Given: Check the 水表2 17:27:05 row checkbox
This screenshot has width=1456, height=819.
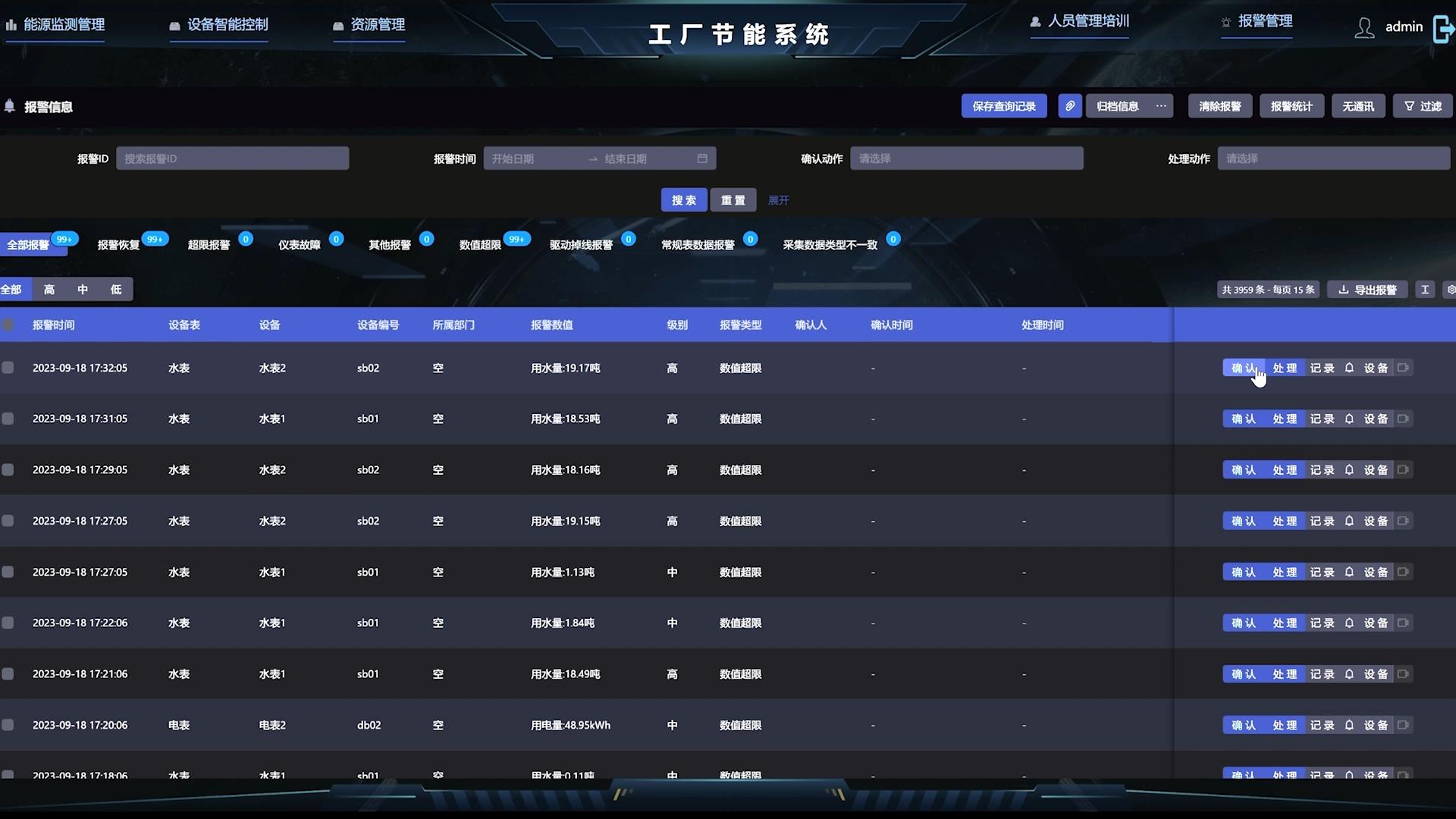Looking at the screenshot, I should pyautogui.click(x=8, y=521).
